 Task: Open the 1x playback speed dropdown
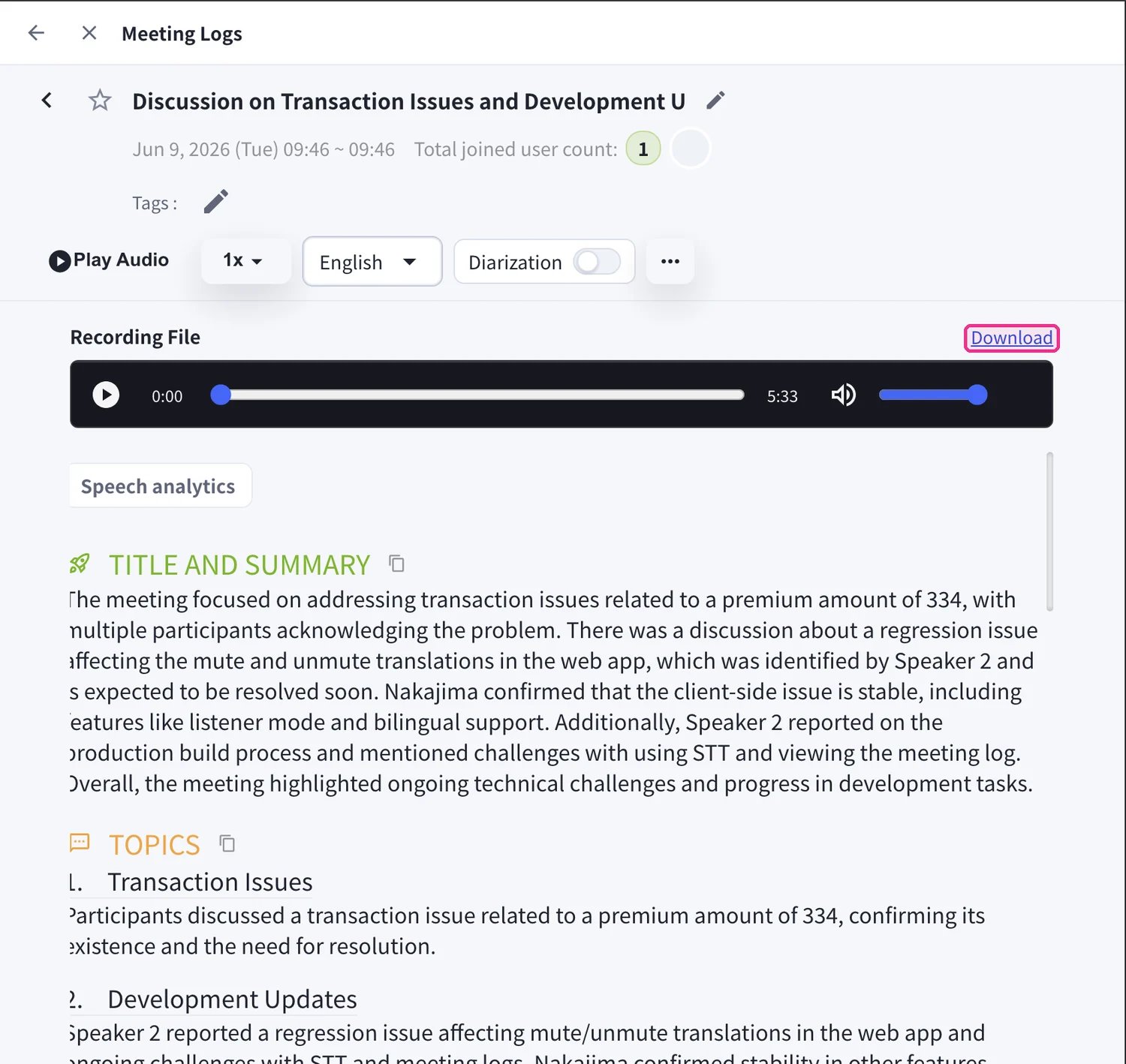(x=245, y=260)
